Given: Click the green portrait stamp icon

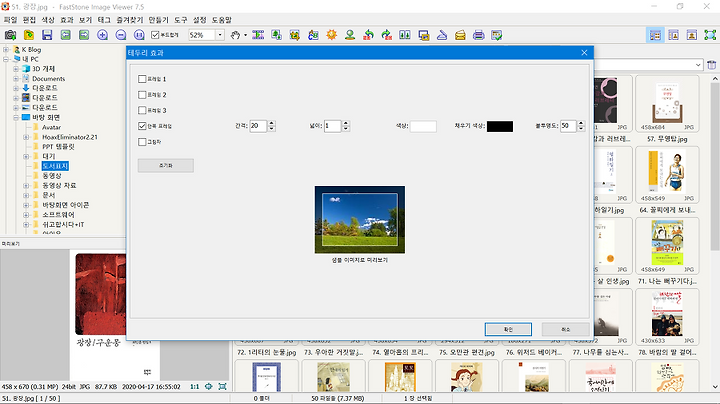Looking at the screenshot, I should point(350,35).
